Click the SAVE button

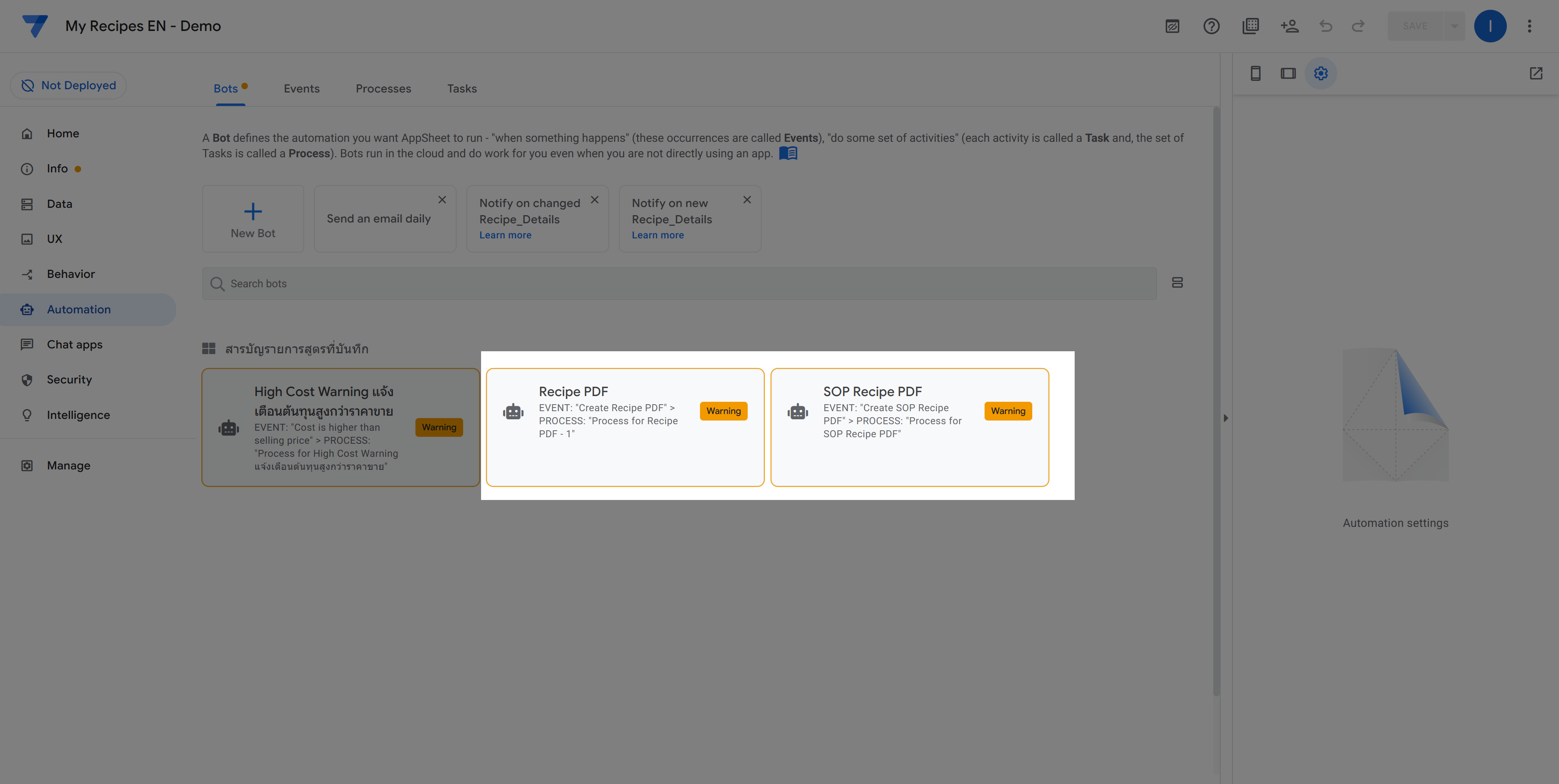(x=1415, y=26)
